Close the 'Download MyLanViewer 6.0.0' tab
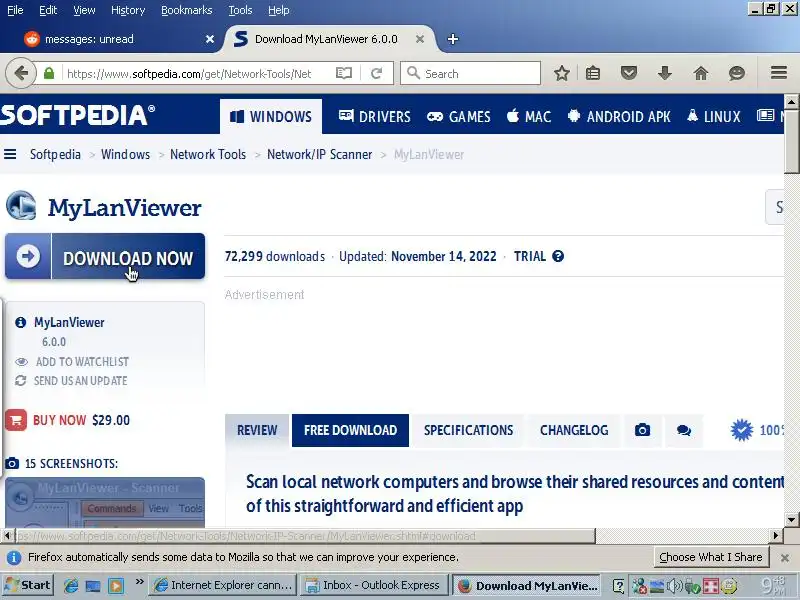 point(419,39)
